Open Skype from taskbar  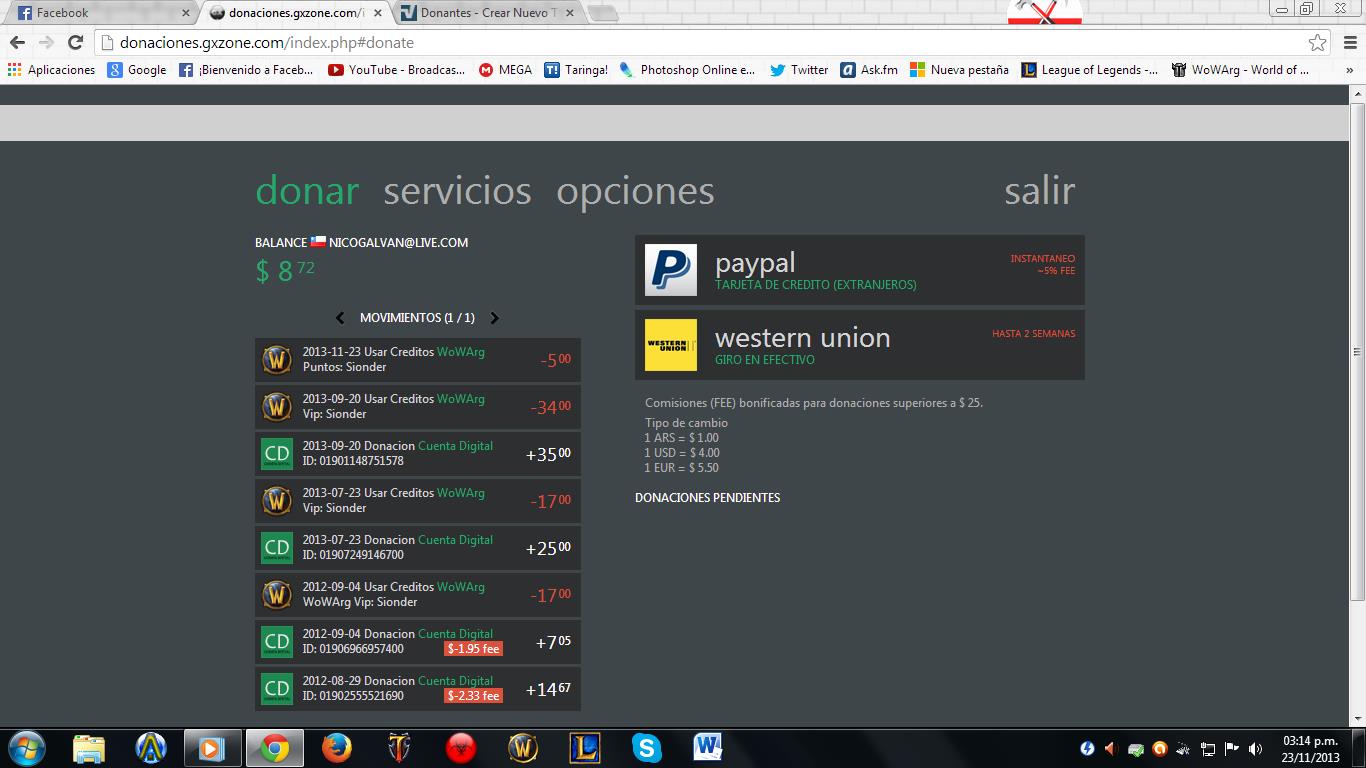click(x=647, y=748)
